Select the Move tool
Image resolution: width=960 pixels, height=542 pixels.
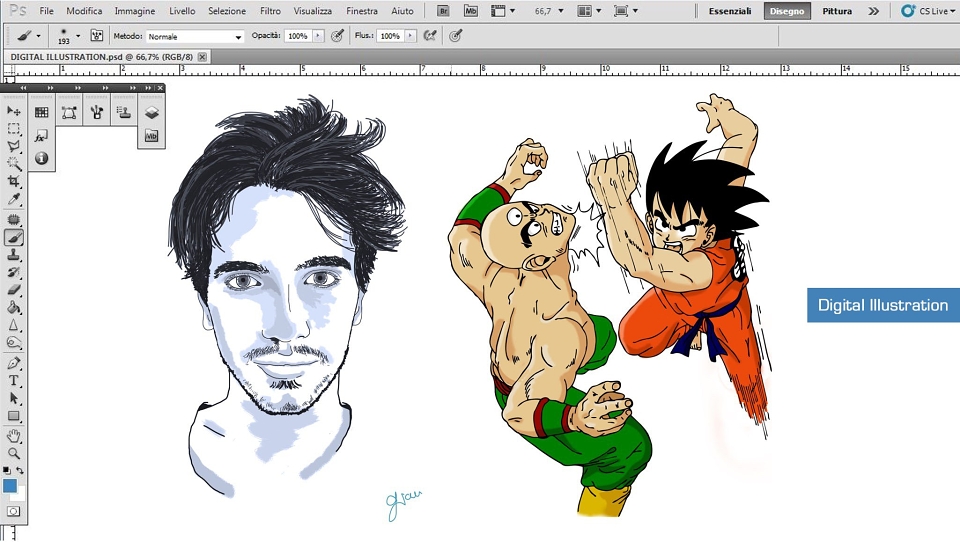pos(13,111)
